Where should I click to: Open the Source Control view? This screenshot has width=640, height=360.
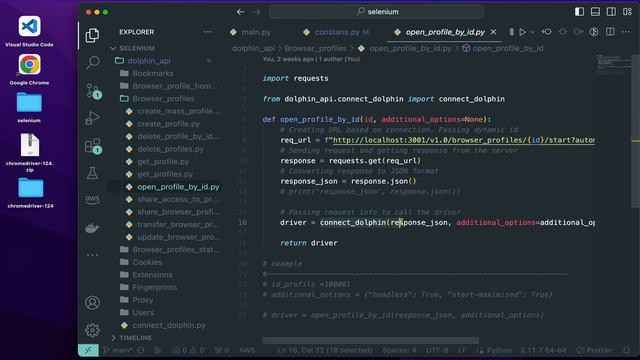pyautogui.click(x=93, y=91)
